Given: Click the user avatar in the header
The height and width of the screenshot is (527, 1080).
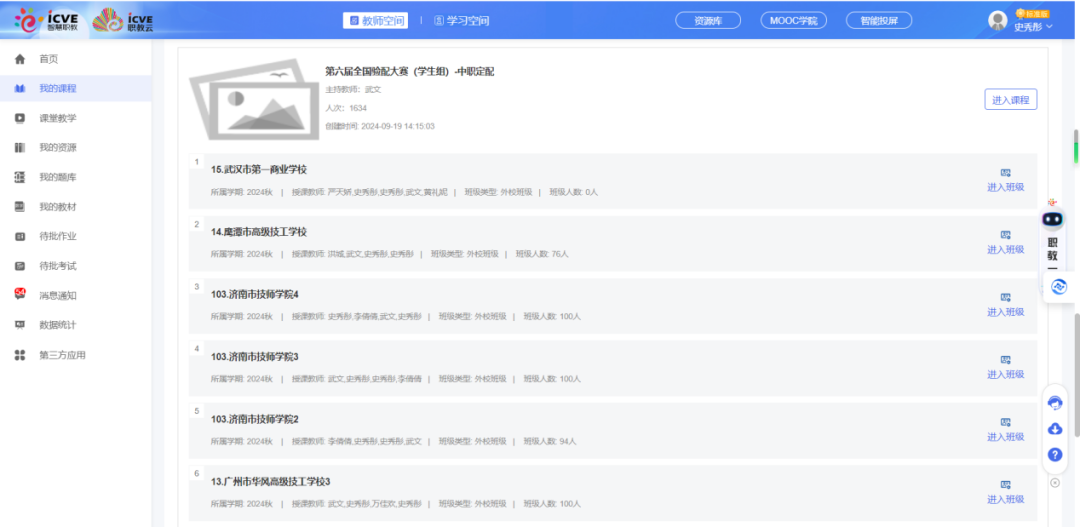Looking at the screenshot, I should click(x=997, y=21).
